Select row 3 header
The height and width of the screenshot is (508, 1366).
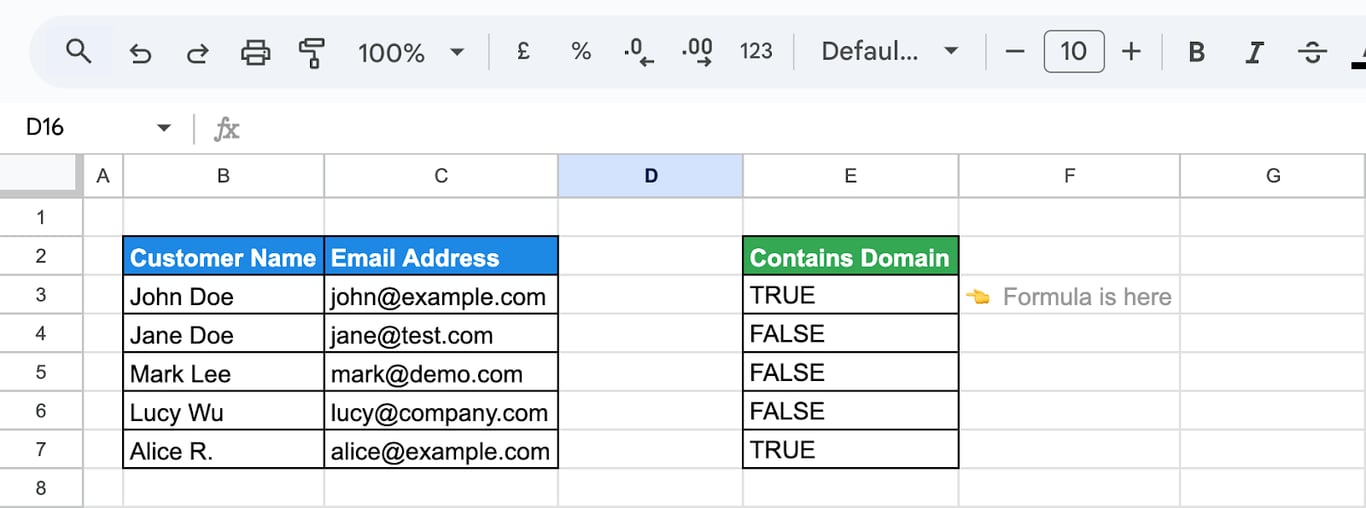(x=41, y=295)
